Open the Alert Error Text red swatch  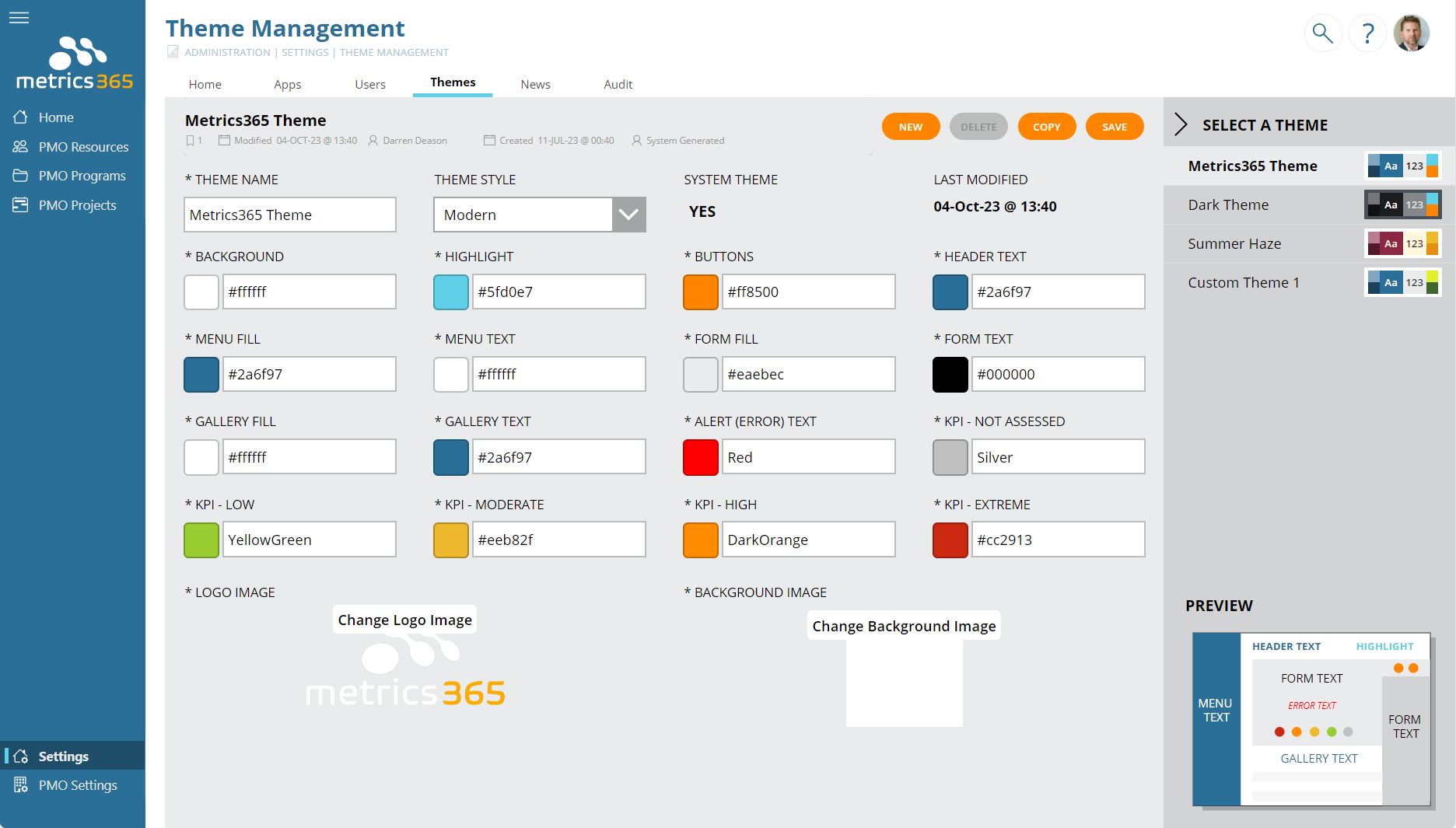coord(701,457)
